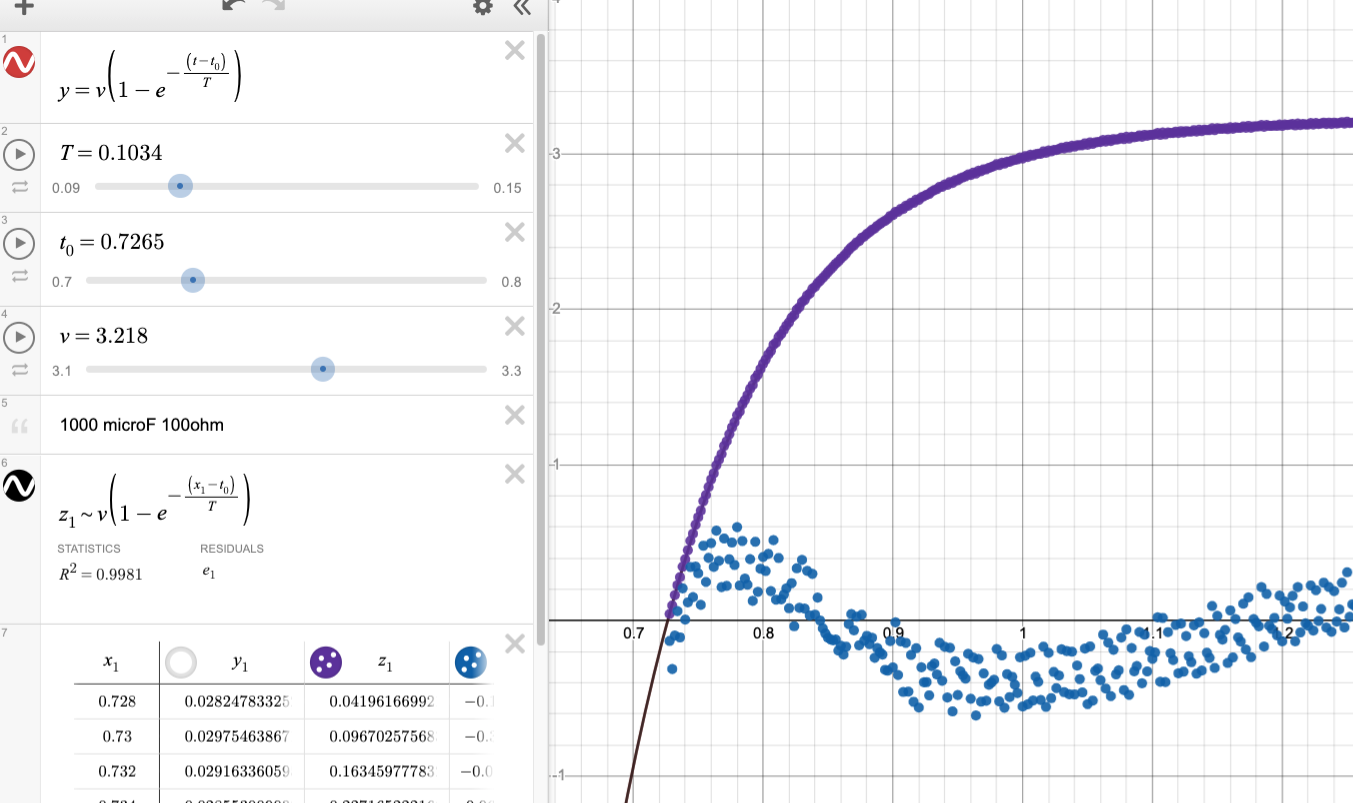Toggle purple z1 column points

[326, 662]
